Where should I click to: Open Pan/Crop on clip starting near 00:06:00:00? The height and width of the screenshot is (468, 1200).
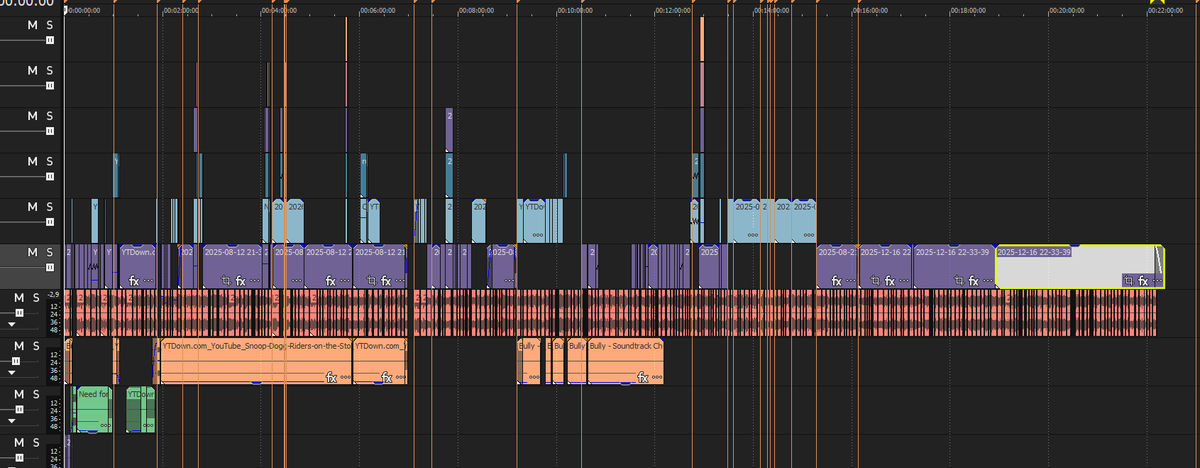tap(374, 281)
